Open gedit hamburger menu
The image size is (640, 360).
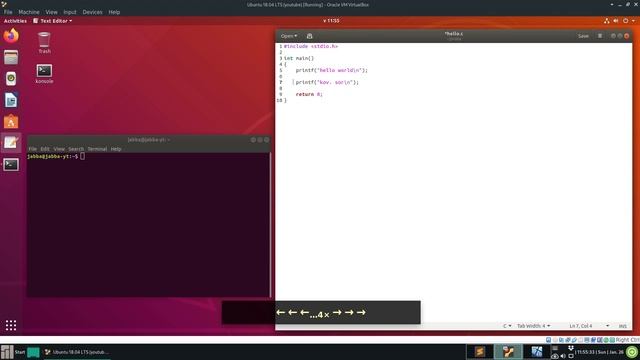click(x=600, y=36)
